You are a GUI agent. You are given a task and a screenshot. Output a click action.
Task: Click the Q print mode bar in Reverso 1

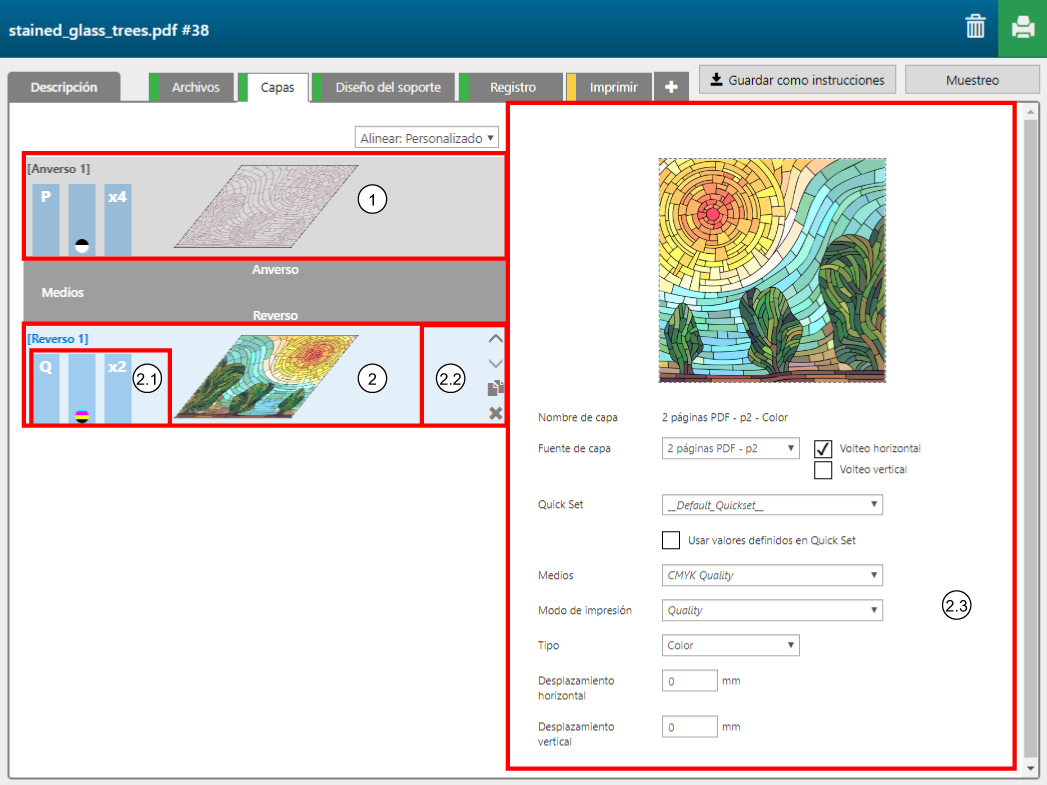[x=46, y=388]
